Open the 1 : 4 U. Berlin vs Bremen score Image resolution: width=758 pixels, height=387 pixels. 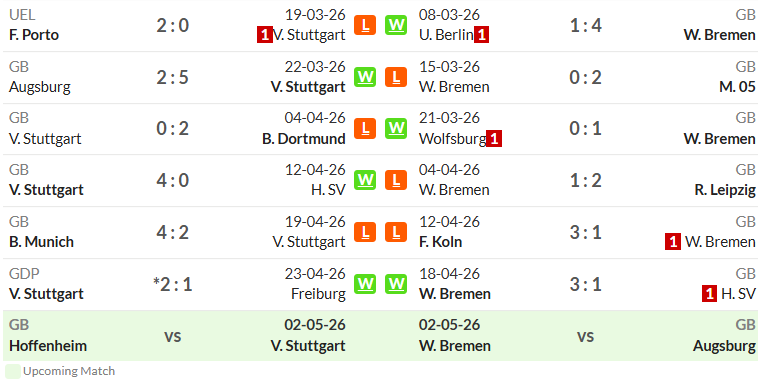coord(585,26)
